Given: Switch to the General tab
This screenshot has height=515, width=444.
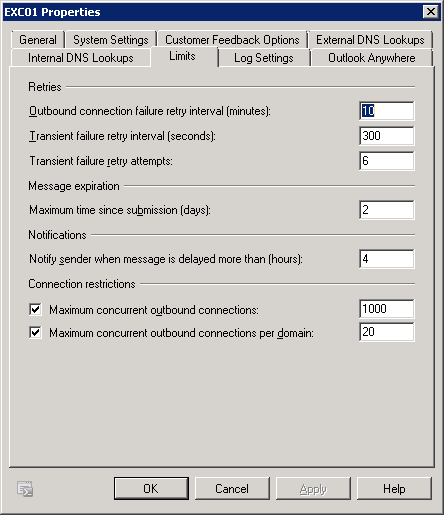Looking at the screenshot, I should point(38,40).
